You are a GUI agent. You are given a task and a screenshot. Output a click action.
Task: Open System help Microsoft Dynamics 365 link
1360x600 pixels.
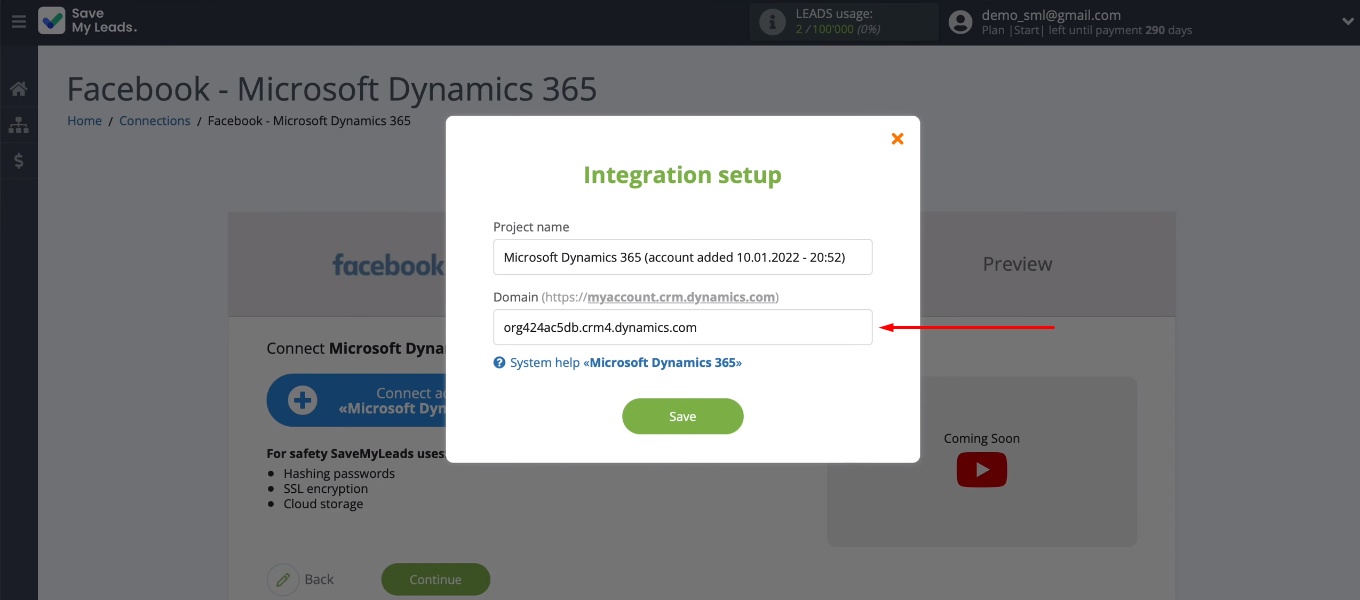click(x=626, y=362)
